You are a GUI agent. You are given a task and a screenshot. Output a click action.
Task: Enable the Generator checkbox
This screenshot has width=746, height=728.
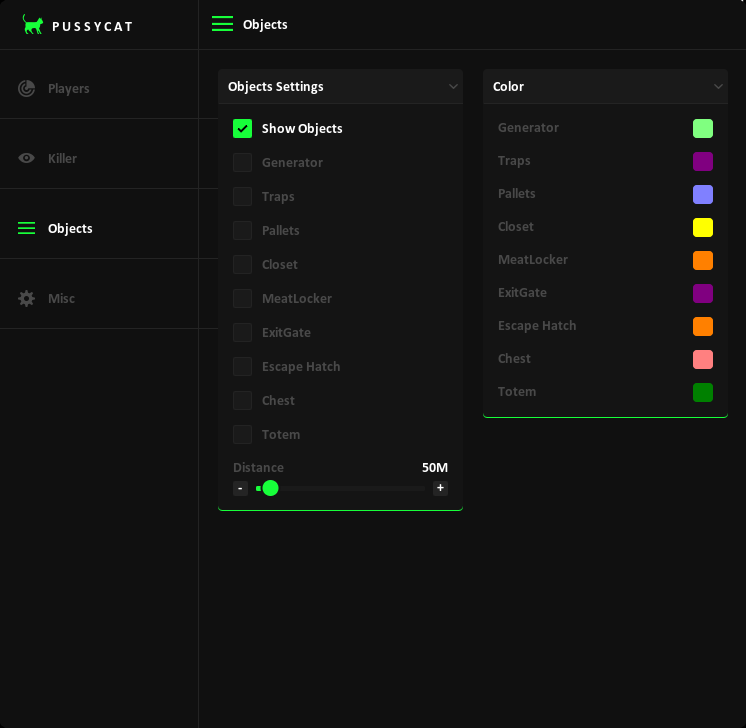(x=242, y=162)
